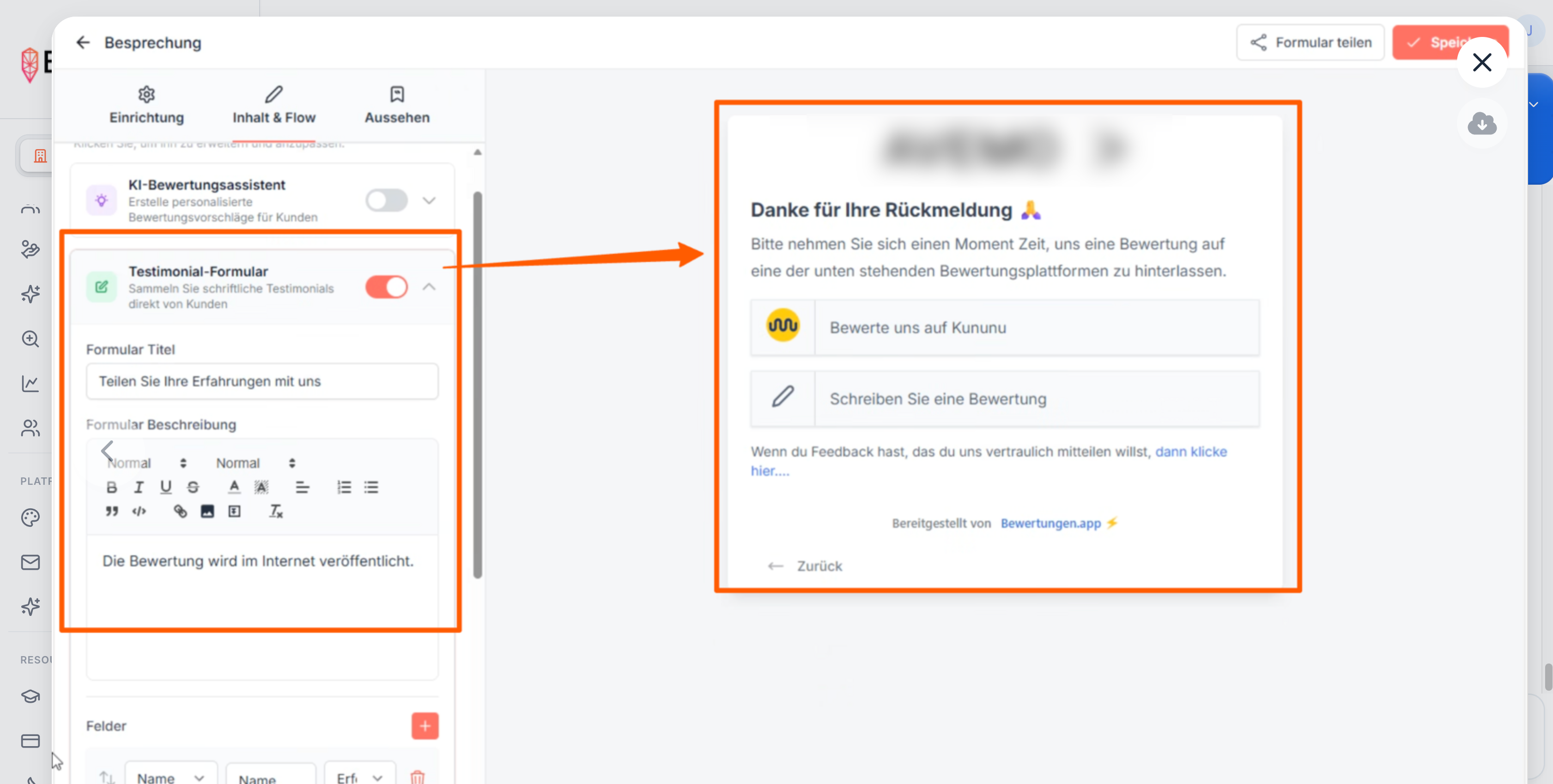Click the green edit icon of Testimonial-Formular

tap(101, 287)
